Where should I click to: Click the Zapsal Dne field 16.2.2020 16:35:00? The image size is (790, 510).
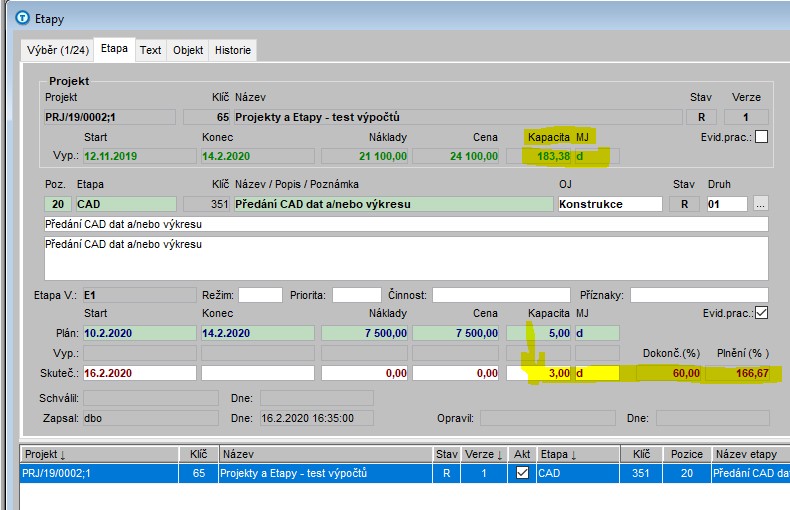click(316, 418)
